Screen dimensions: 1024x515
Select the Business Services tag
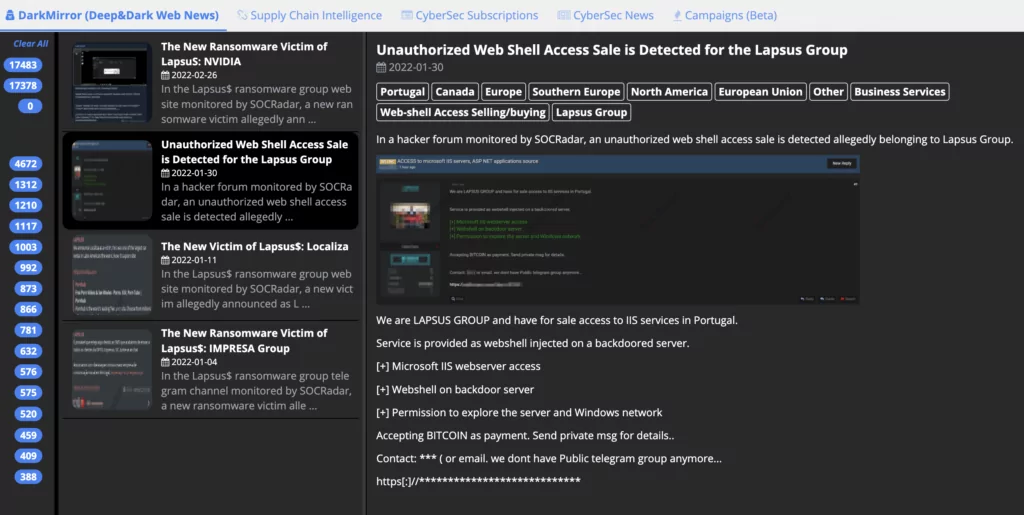(x=900, y=92)
